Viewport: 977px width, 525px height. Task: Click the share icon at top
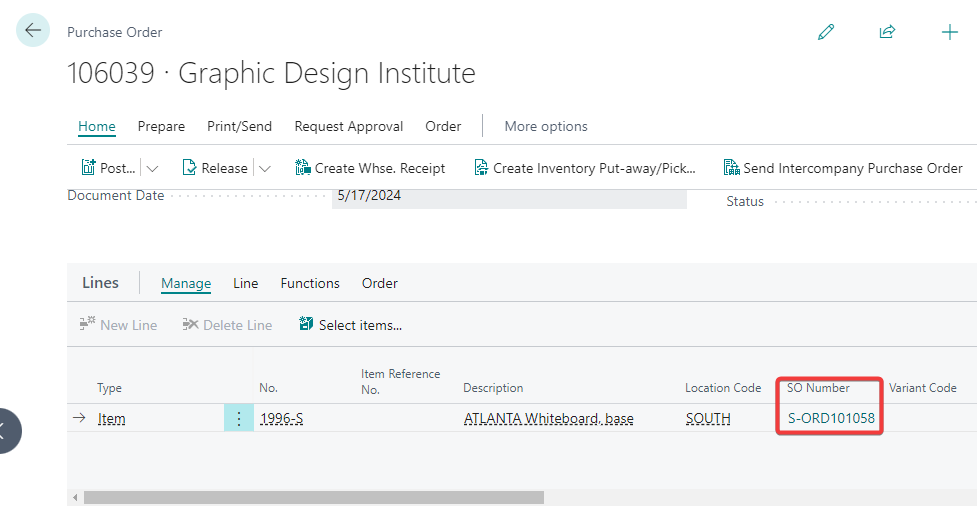887,32
